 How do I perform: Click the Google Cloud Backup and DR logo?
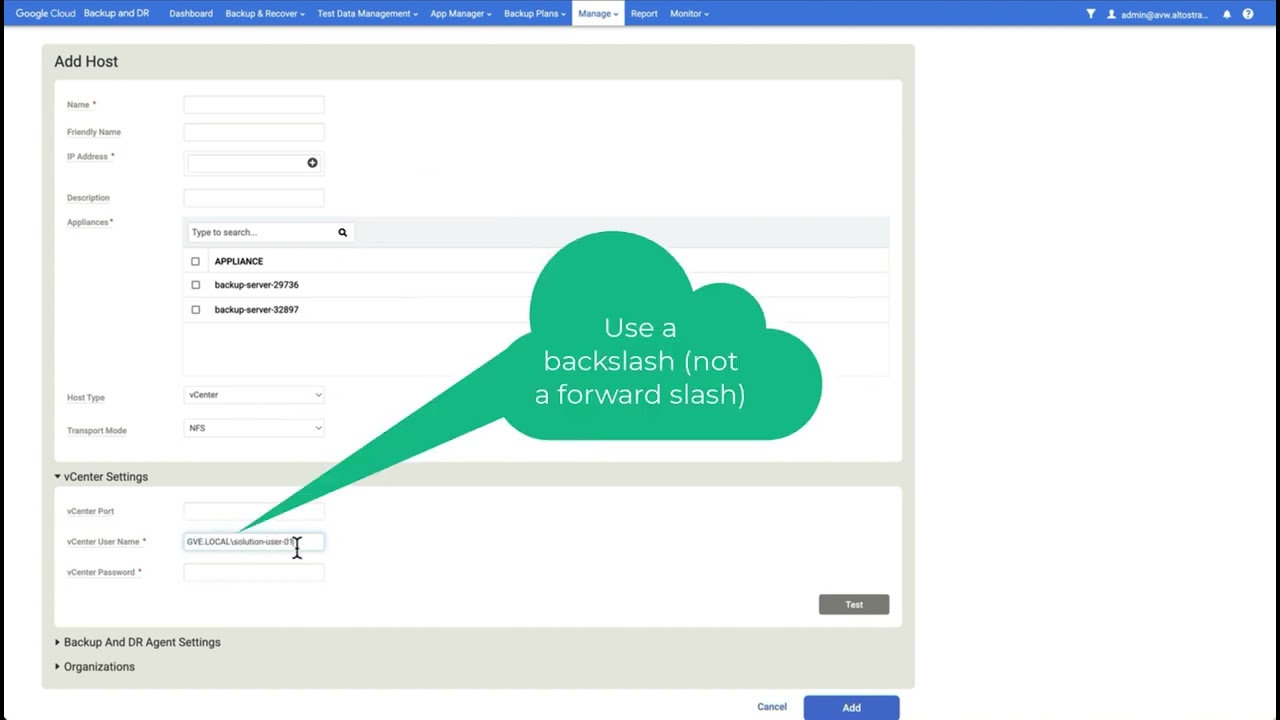(82, 14)
